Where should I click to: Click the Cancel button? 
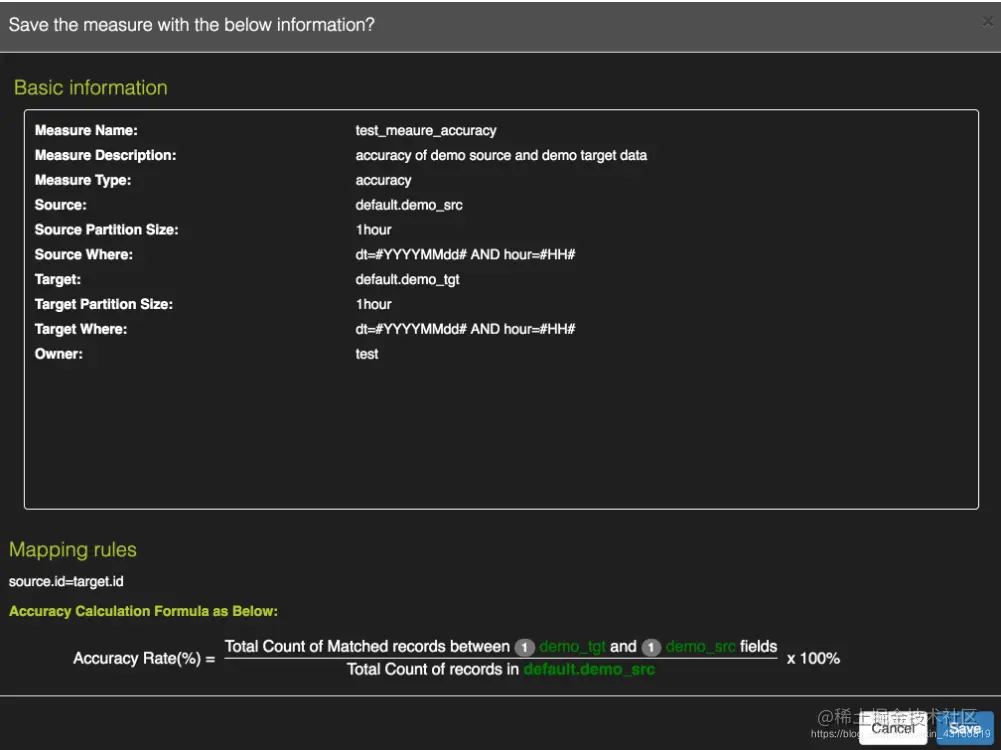[892, 728]
